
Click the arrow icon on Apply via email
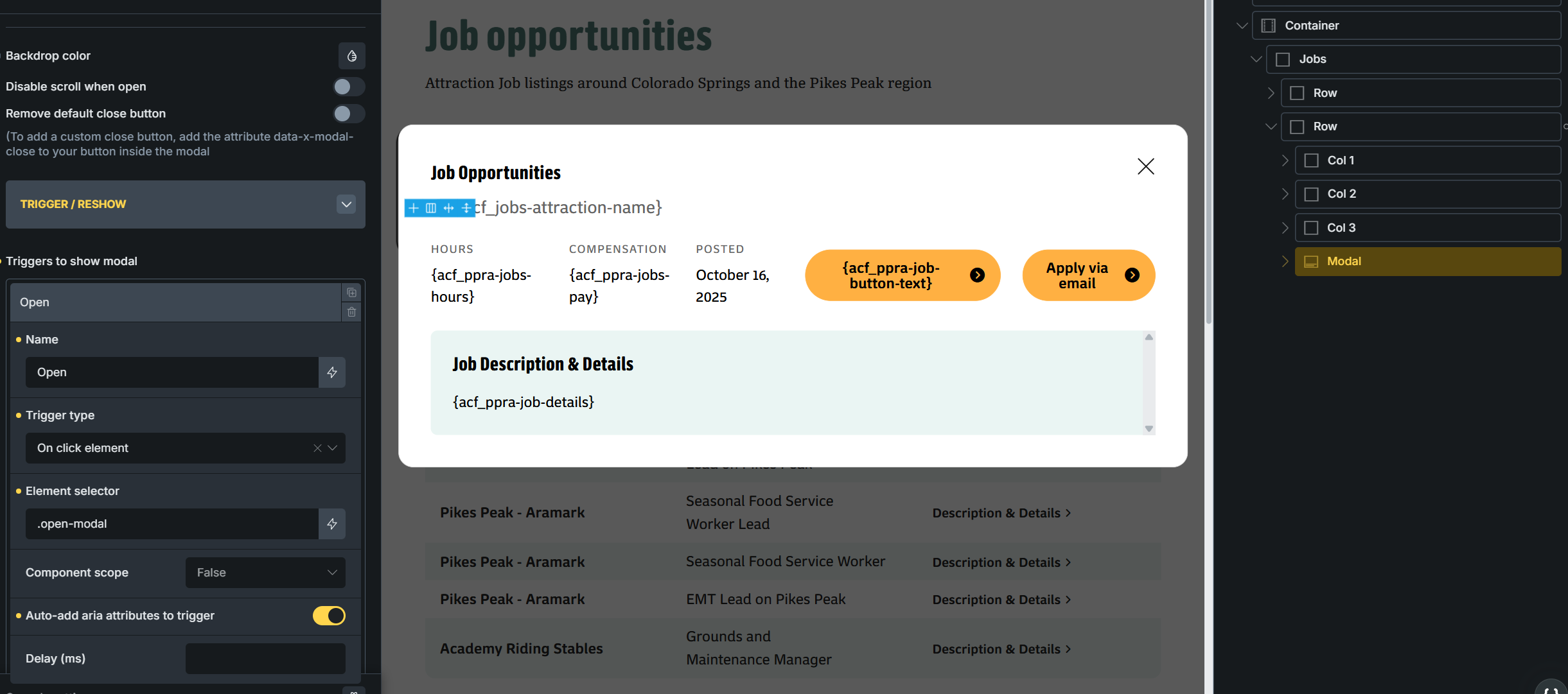[1132, 275]
